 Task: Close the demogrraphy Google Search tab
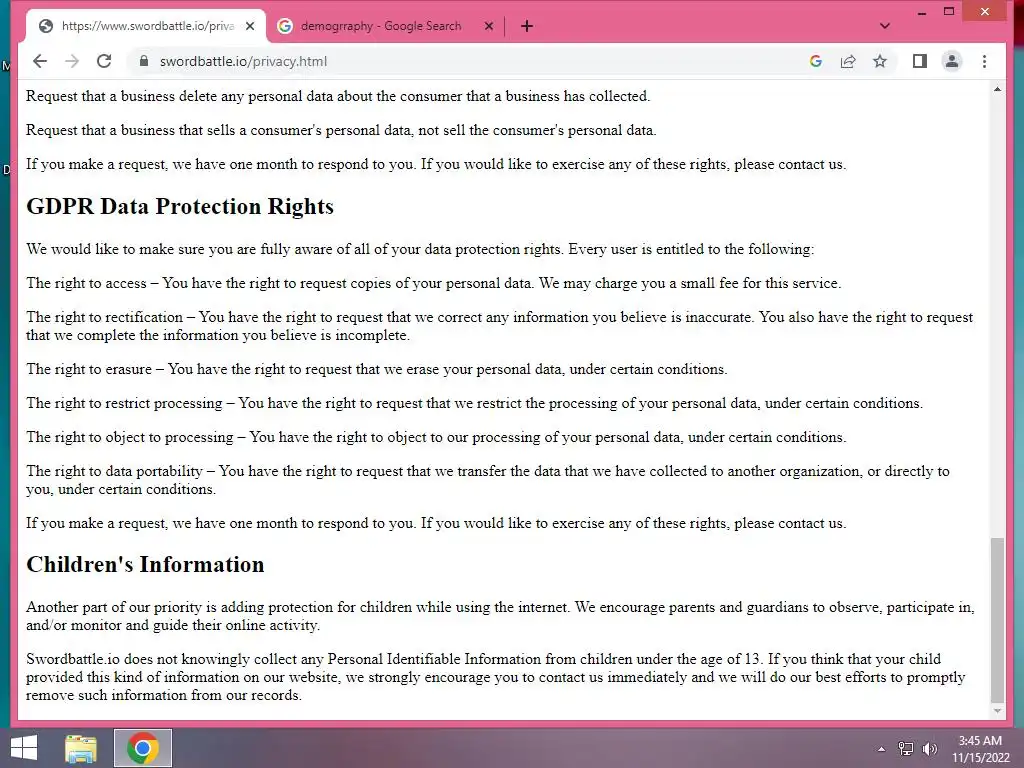point(488,26)
